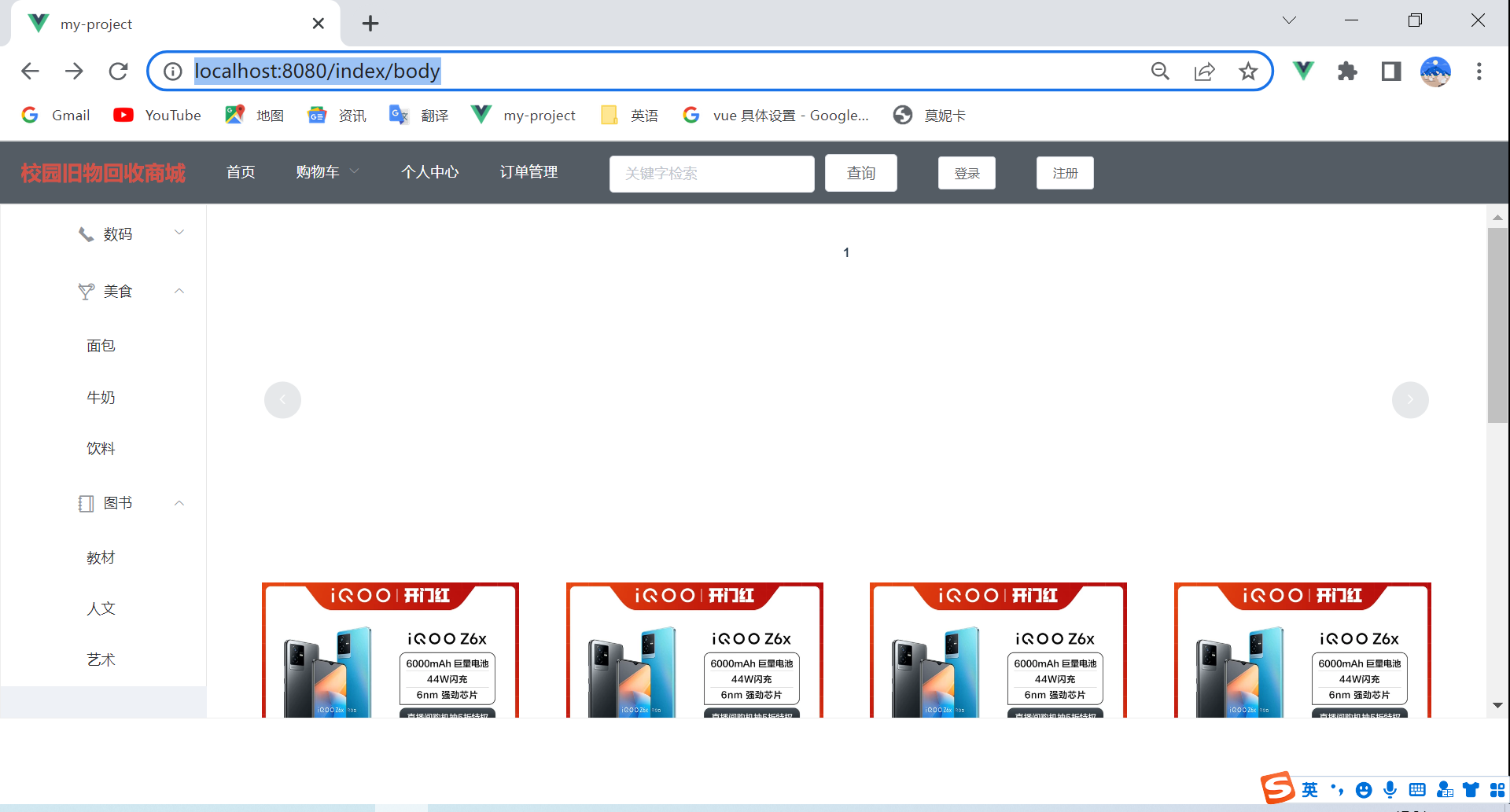Close the my-project tab
This screenshot has height=812, width=1510.
pos(318,24)
